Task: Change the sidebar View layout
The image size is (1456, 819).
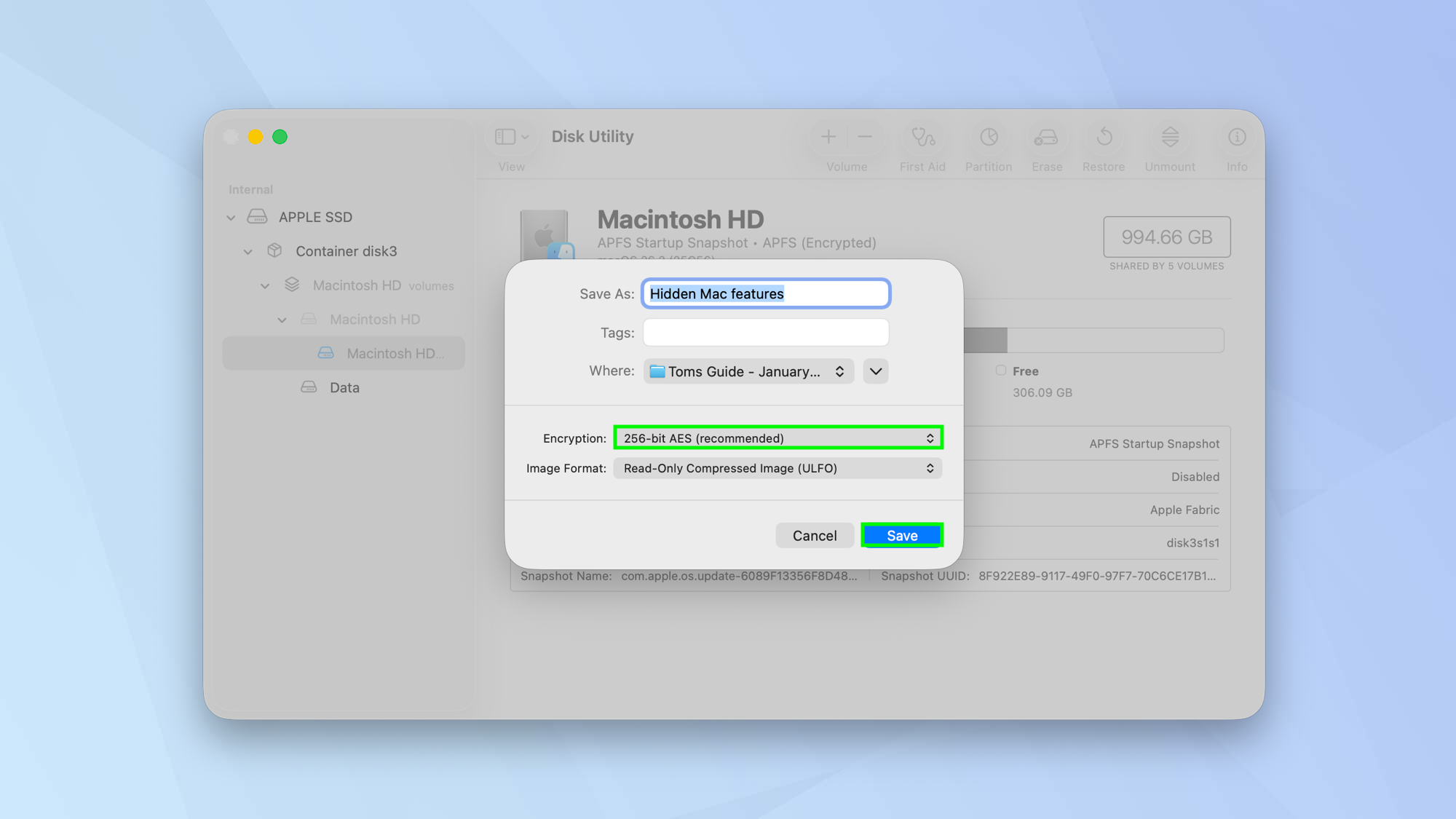Action: (x=510, y=136)
